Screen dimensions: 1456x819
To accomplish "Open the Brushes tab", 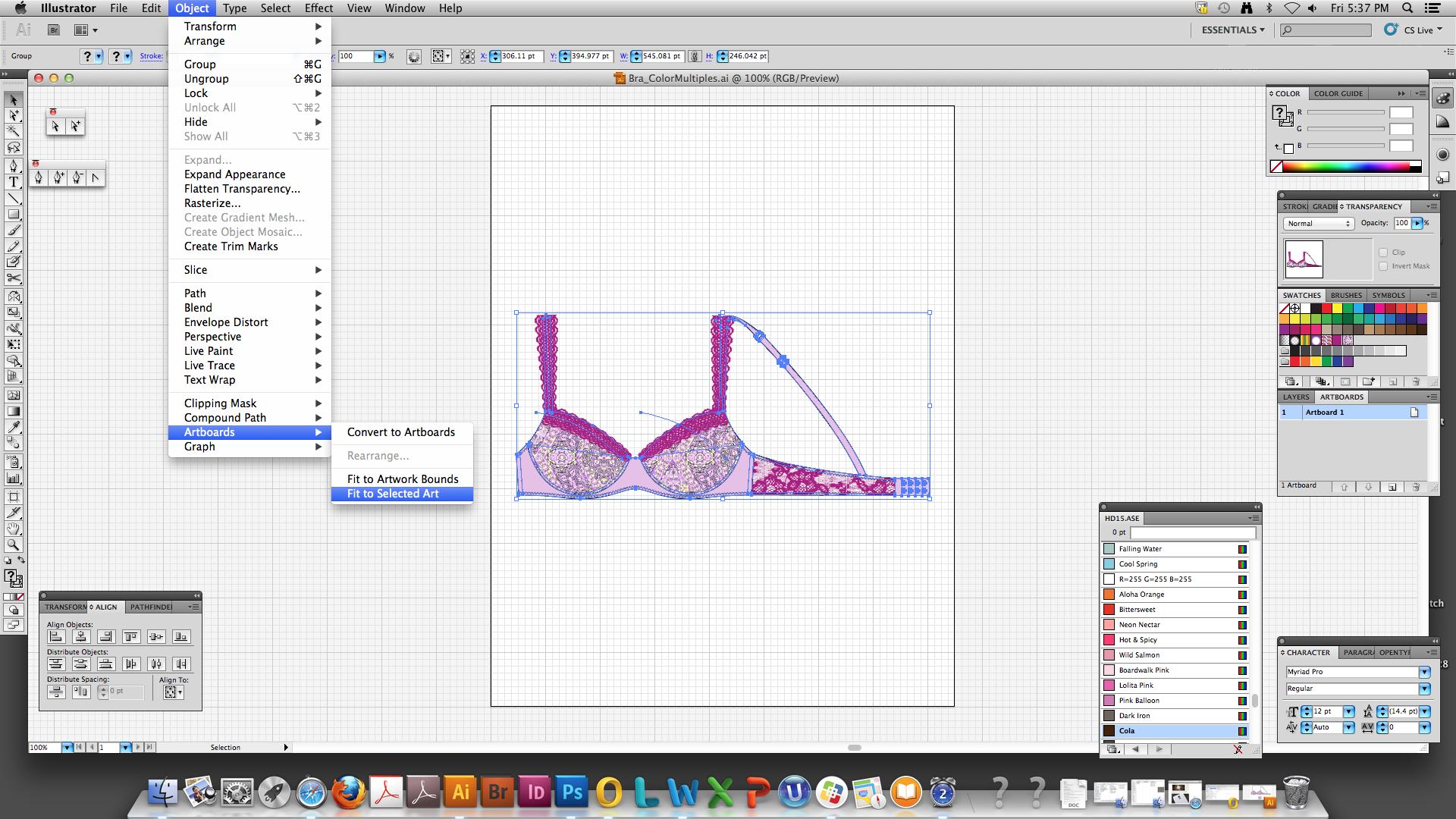I will tap(1345, 295).
